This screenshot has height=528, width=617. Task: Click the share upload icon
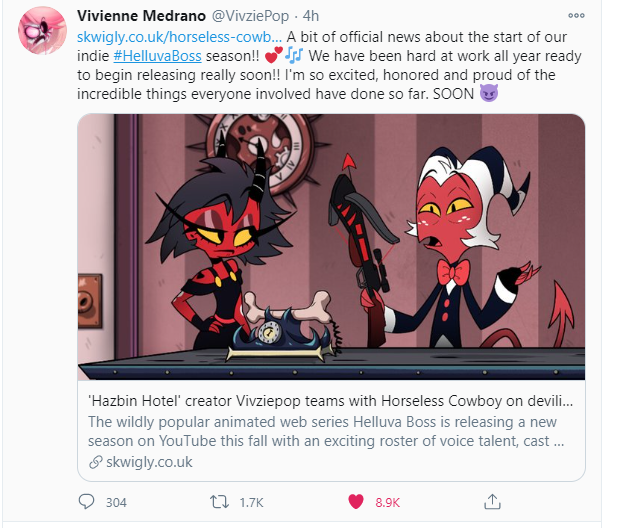click(x=492, y=502)
